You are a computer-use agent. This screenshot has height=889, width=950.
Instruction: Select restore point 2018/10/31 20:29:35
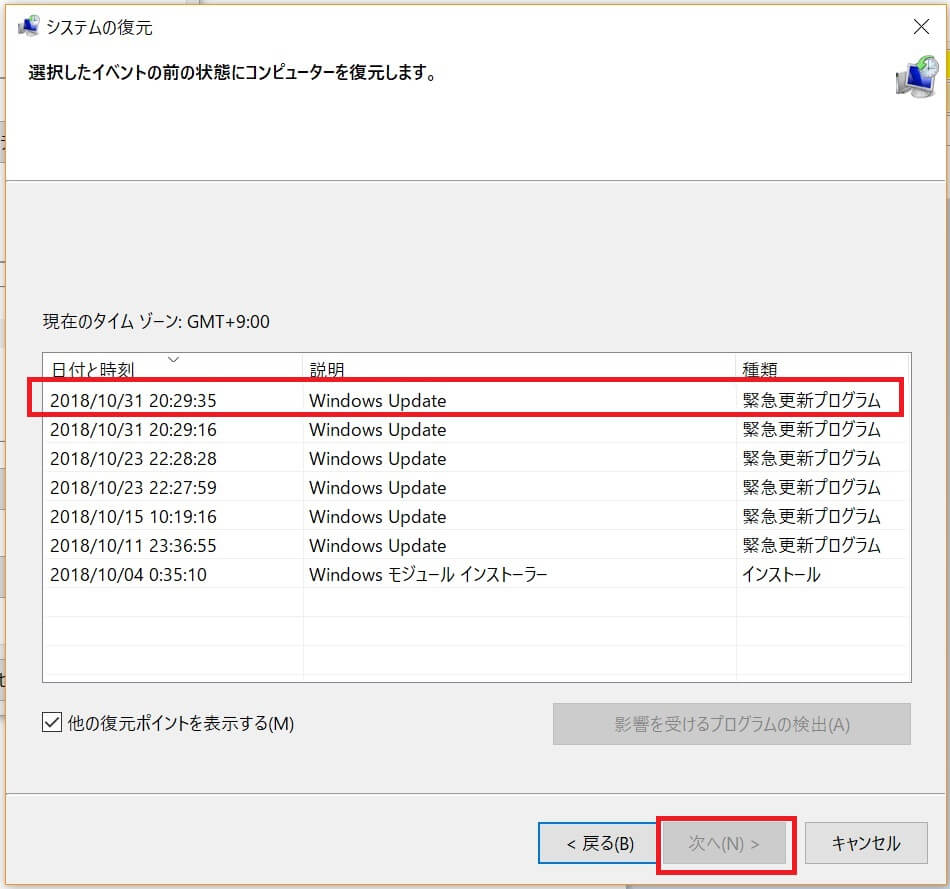[x=476, y=401]
